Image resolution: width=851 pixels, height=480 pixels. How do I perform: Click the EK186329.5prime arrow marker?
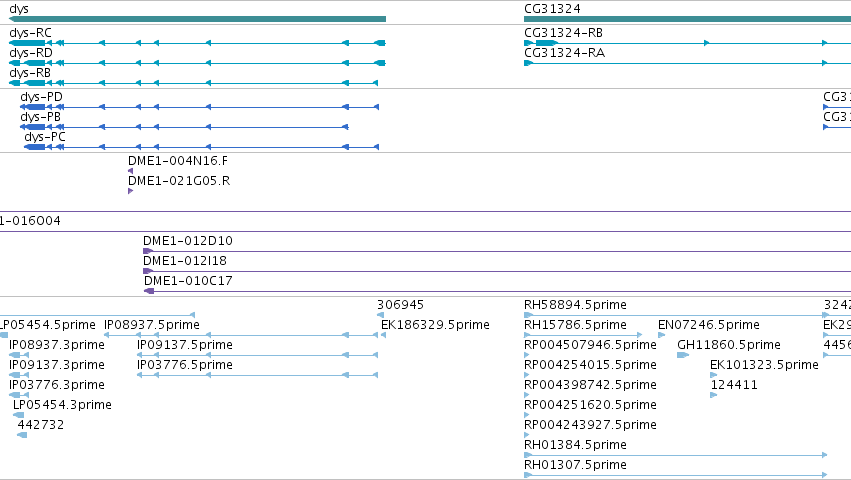[383, 335]
